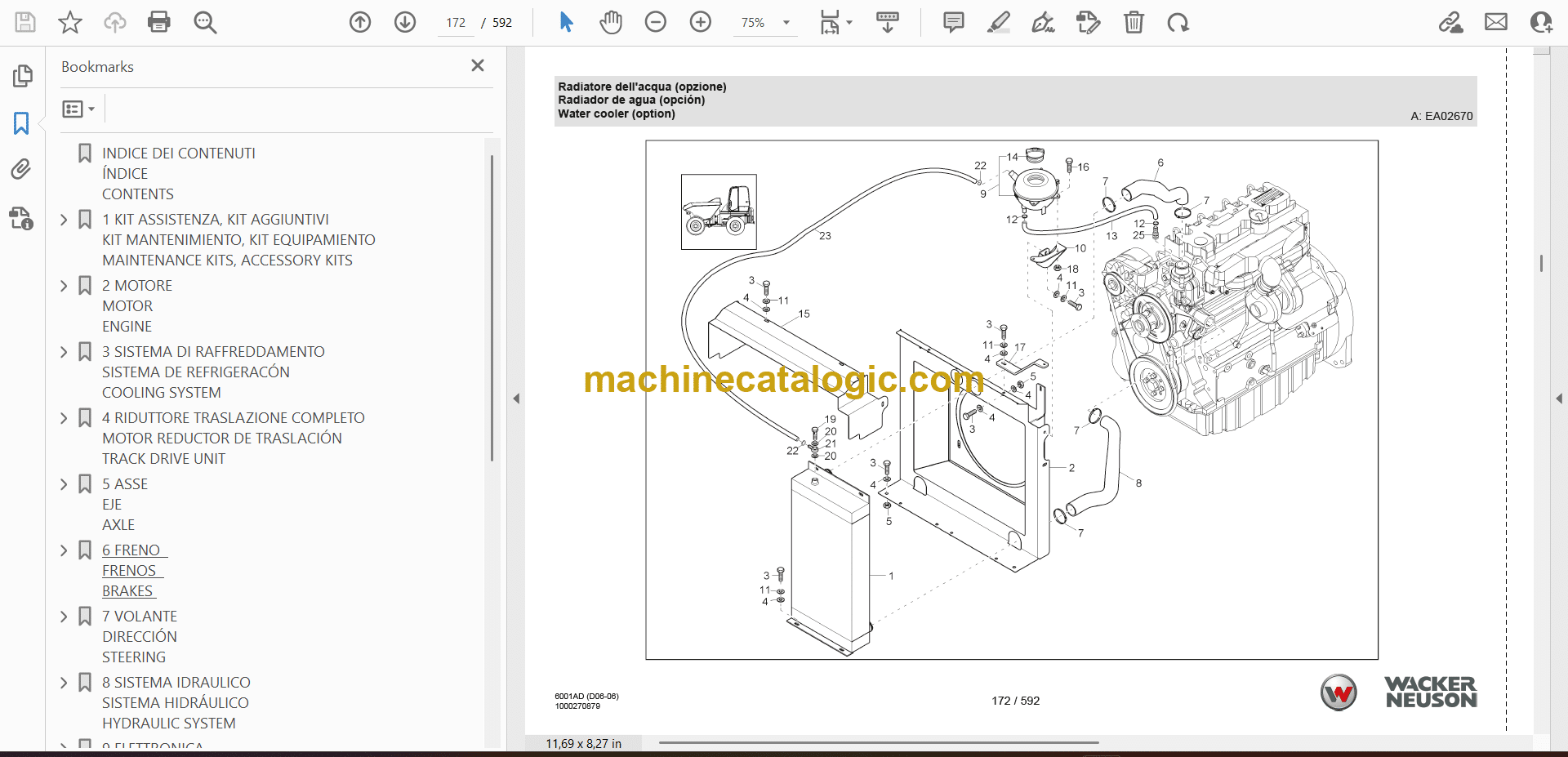The image size is (1568, 757).
Task: Open the 8 SISTEMA IDRAULICO bookmark
Action: coord(176,702)
